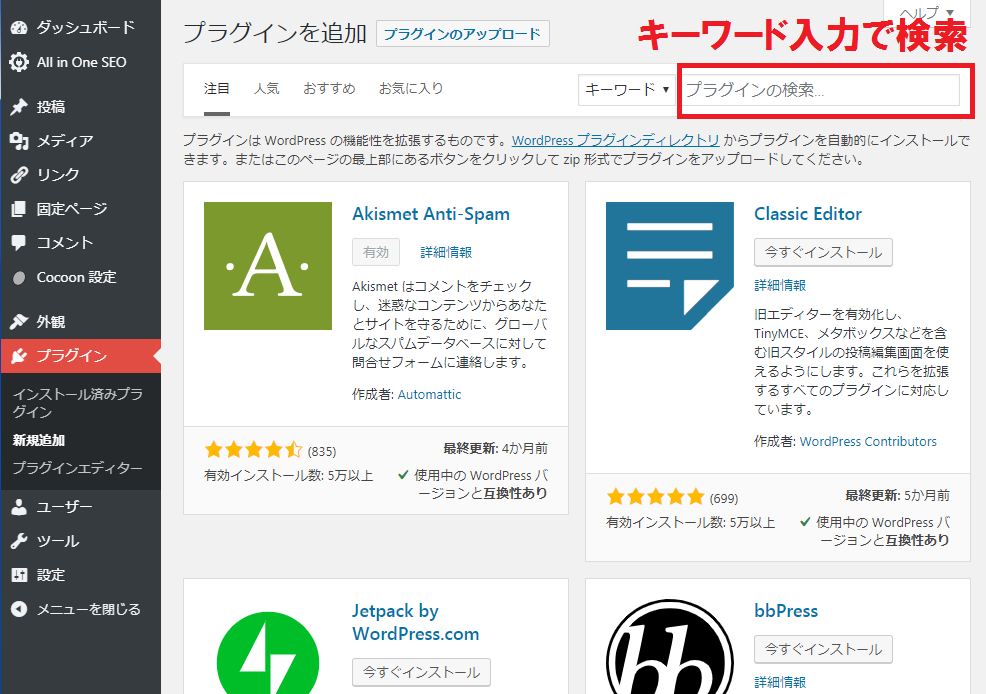Open the 投稿 menu item
986x694 pixels.
coord(80,107)
